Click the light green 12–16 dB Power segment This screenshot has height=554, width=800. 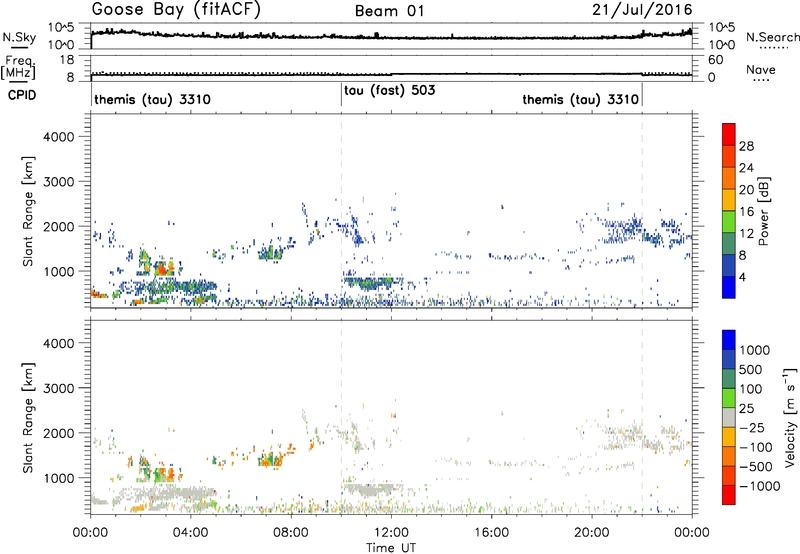729,221
